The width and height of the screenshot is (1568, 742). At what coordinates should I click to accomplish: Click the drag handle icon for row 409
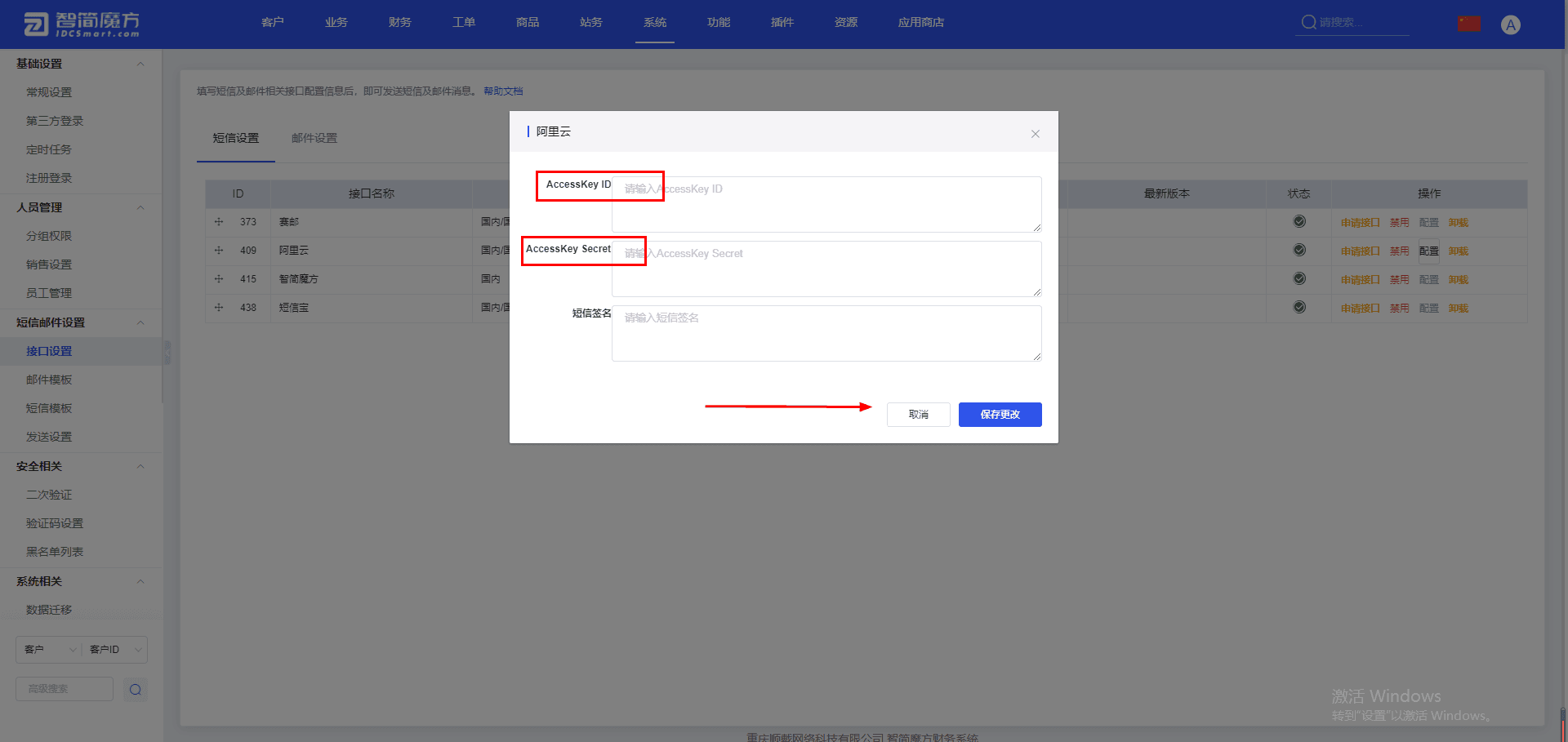219,251
